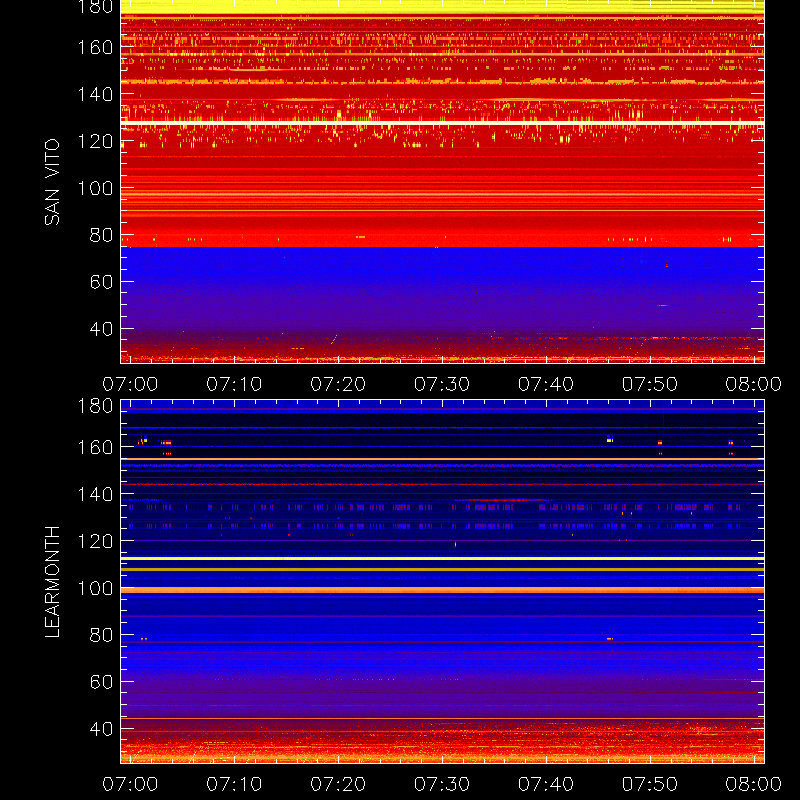Viewport: 800px width, 800px height.
Task: Pick the 40 tick label on Learmonth axis
Action: point(101,729)
